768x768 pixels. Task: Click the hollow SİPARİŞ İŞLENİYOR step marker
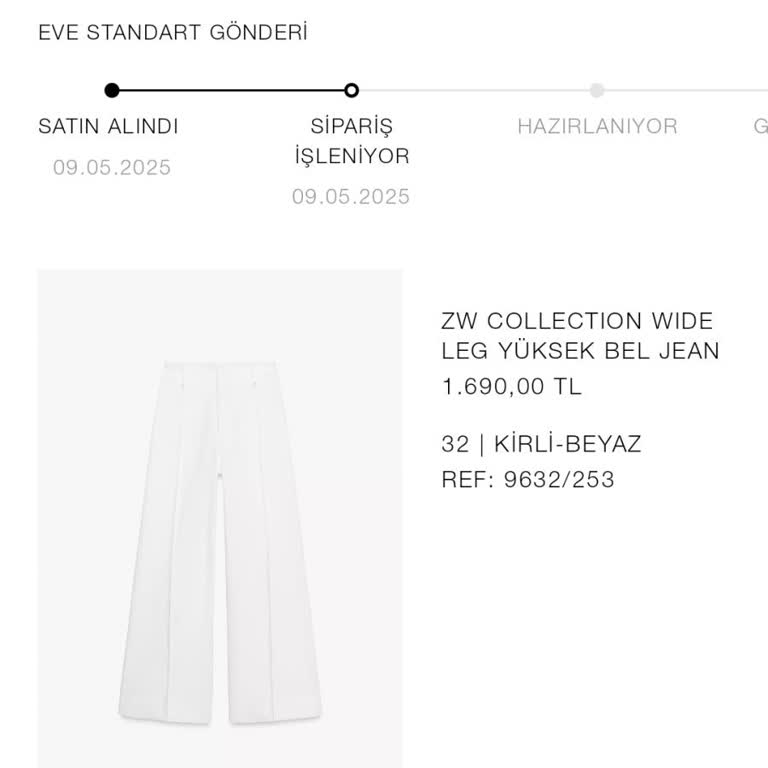click(x=351, y=90)
